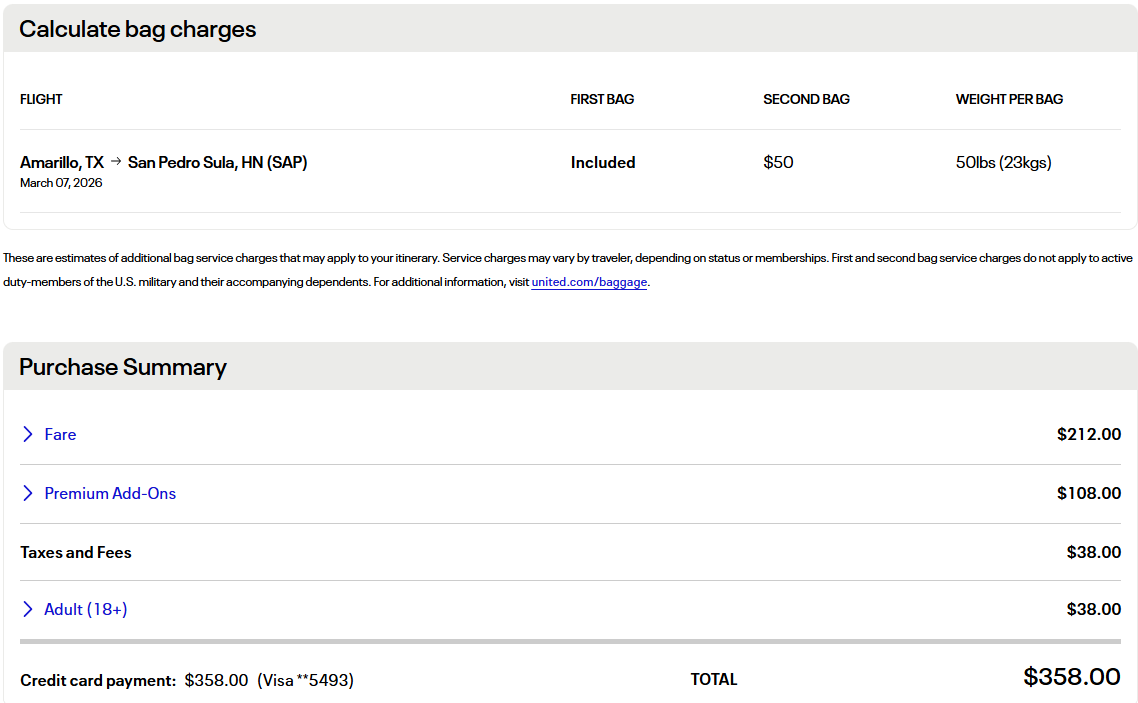Click the Taxes and Fees row
The height and width of the screenshot is (703, 1138).
coord(75,552)
